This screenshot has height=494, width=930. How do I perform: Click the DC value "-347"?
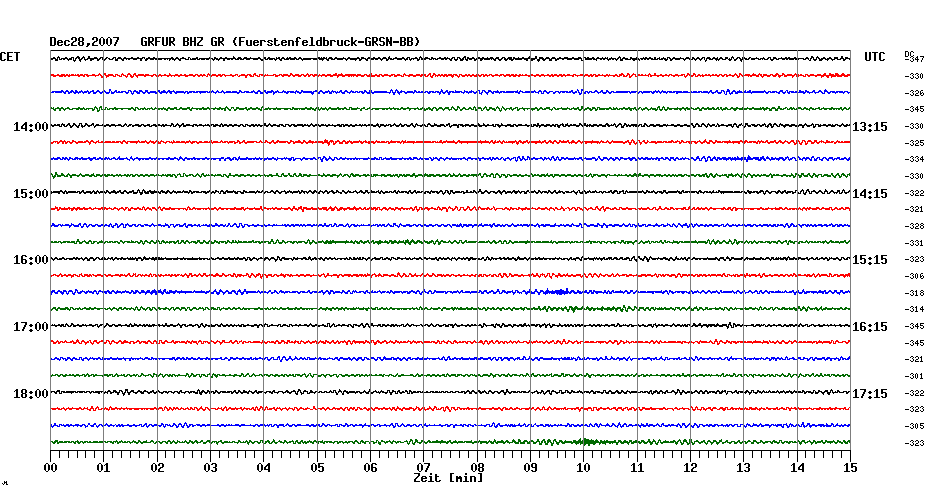click(x=915, y=59)
